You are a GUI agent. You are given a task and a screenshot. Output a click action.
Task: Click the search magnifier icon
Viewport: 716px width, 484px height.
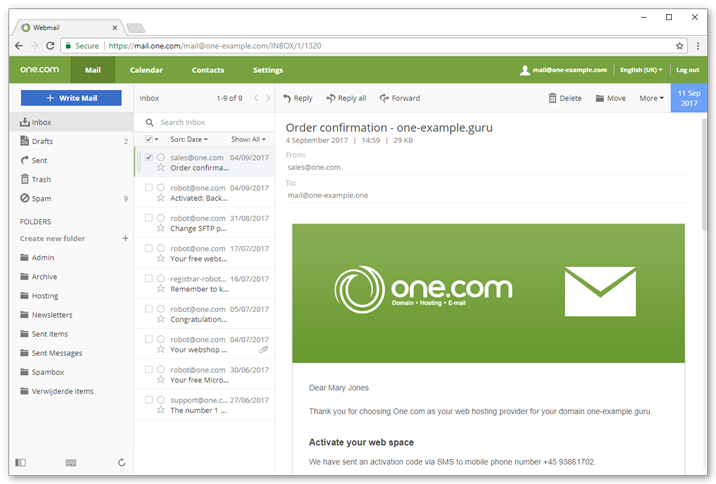tap(149, 122)
